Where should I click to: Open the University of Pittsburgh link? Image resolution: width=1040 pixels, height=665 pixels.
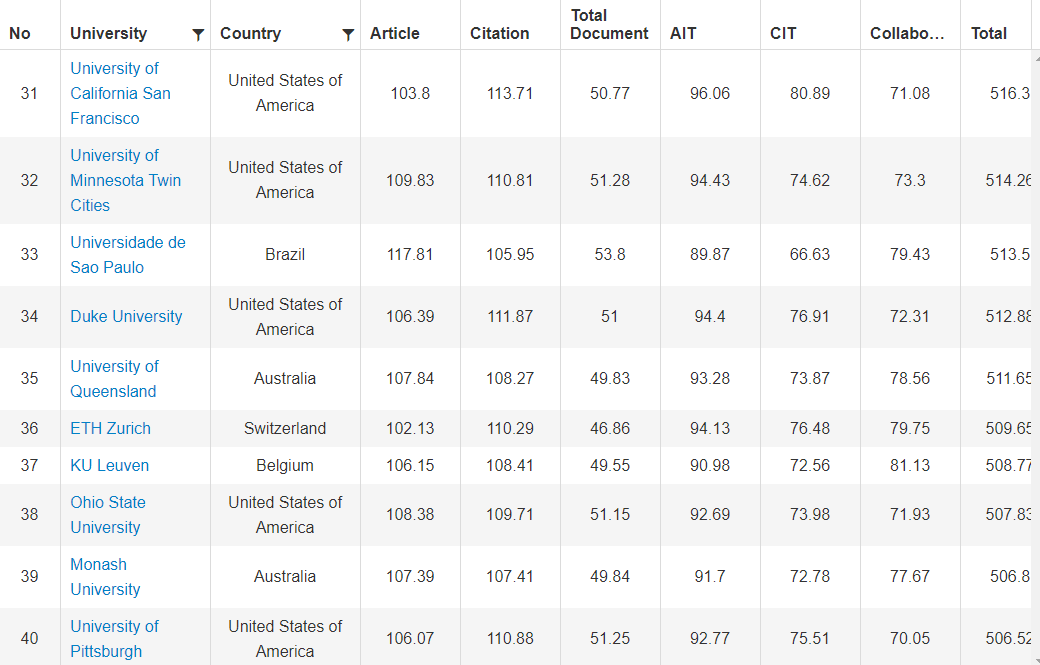114,638
